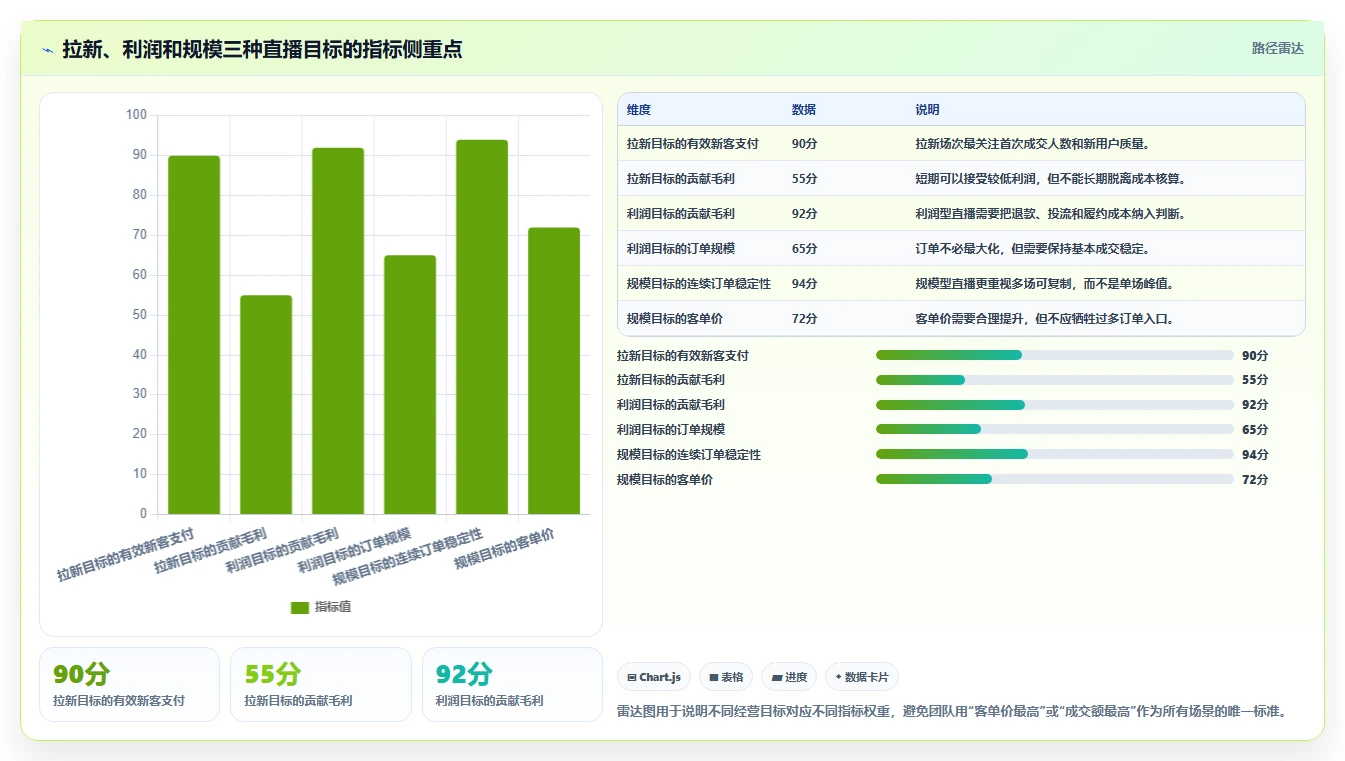The image size is (1345, 761).
Task: Click description 订单不必最大化
Action: click(x=1032, y=249)
